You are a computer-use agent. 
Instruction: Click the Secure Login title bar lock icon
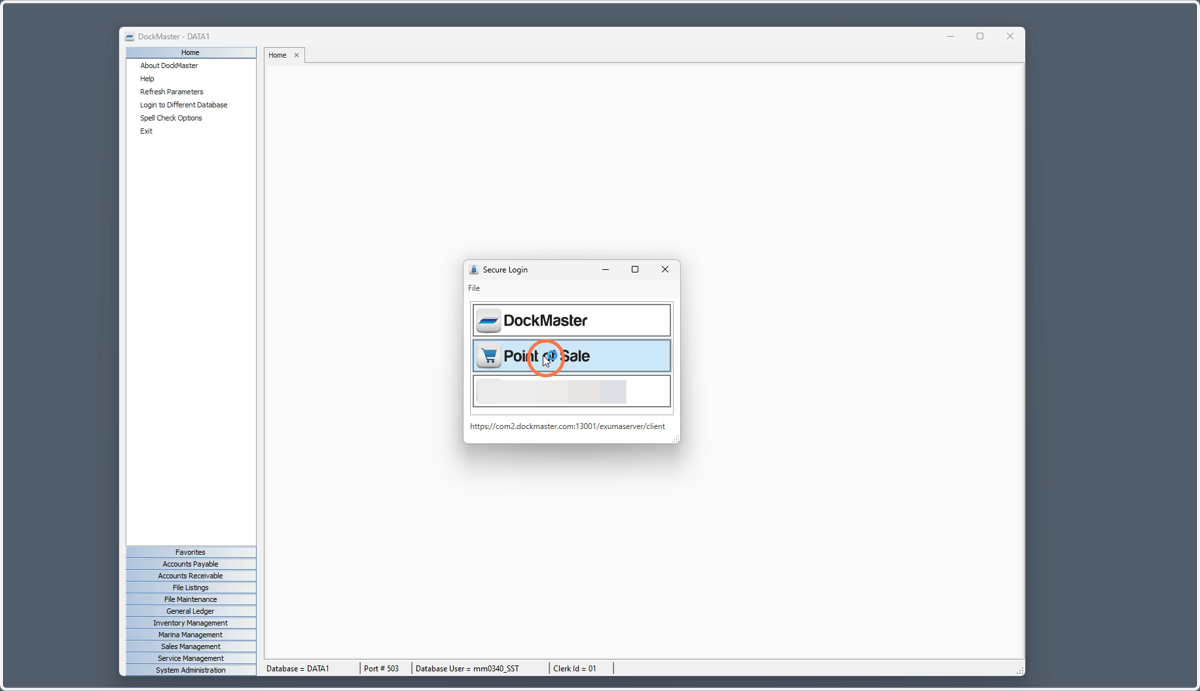pyautogui.click(x=474, y=270)
